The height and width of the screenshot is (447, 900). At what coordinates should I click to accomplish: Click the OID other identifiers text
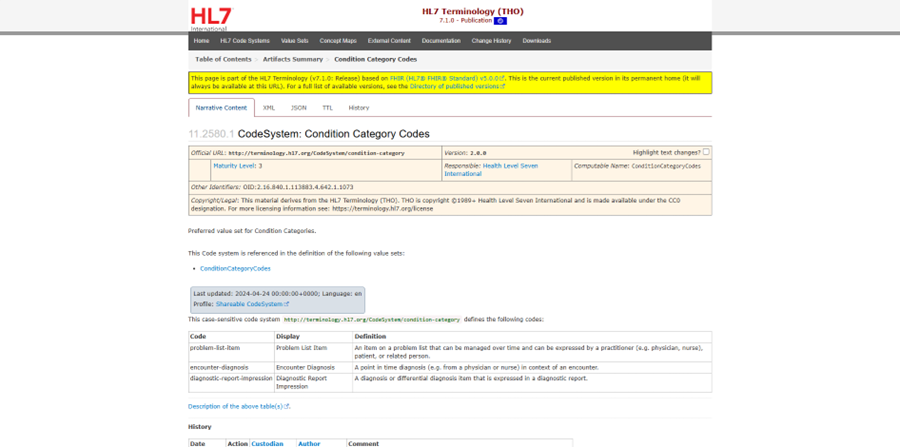click(298, 187)
